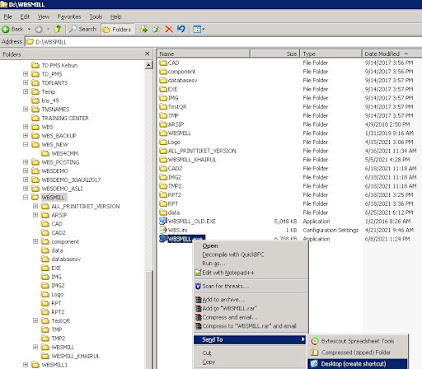Close the Folders pane with X
This screenshot has height=369, width=422.
tap(147, 54)
